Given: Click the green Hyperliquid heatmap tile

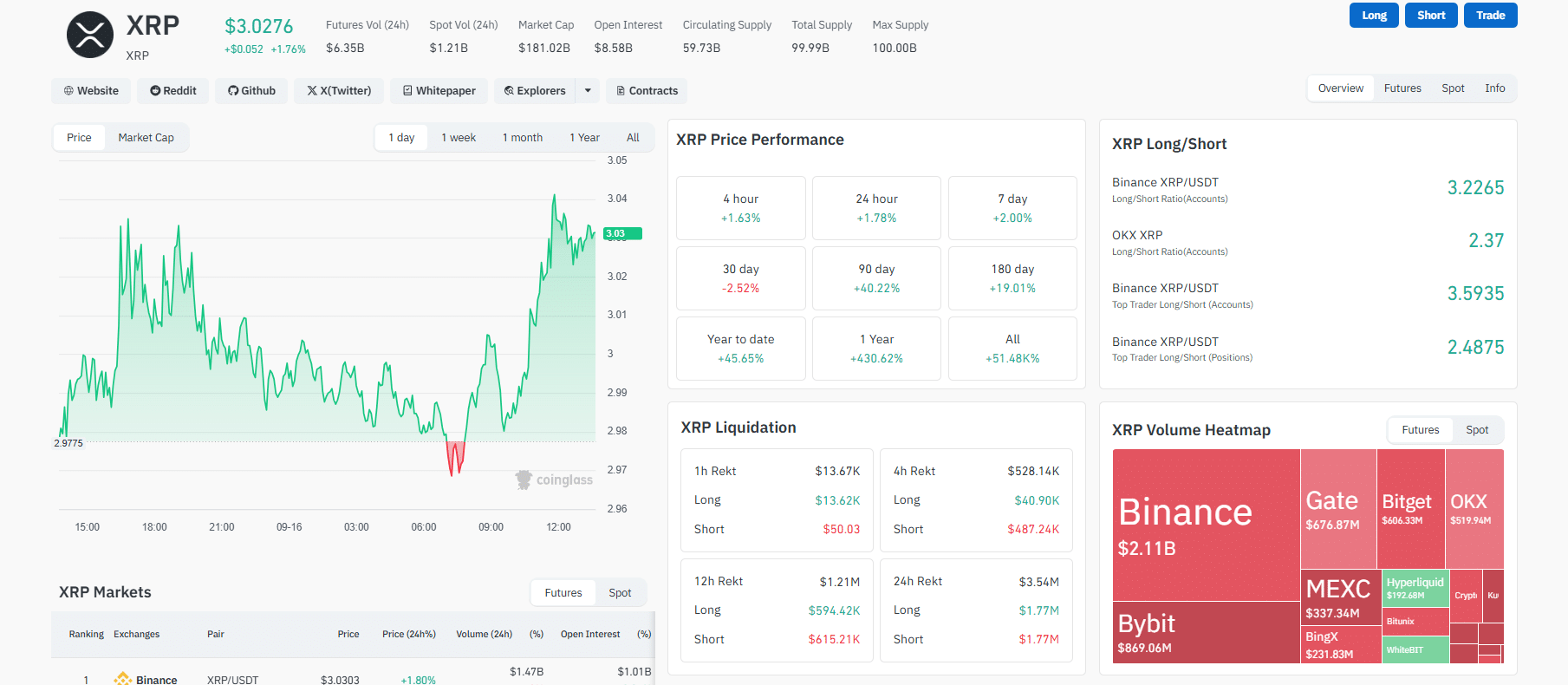Looking at the screenshot, I should [1416, 588].
